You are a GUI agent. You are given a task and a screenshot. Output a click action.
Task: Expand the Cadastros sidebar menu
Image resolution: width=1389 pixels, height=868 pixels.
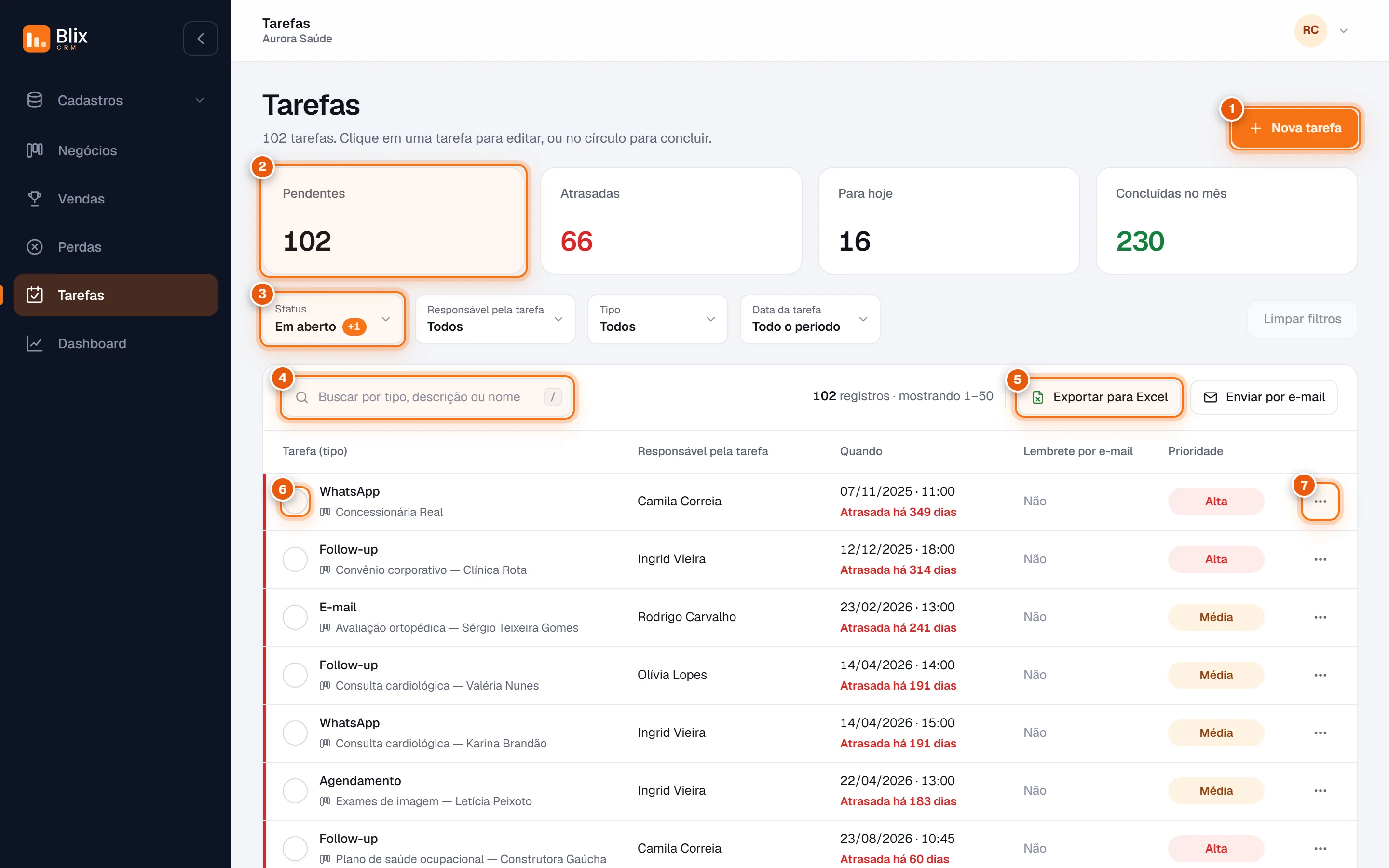[x=115, y=100]
